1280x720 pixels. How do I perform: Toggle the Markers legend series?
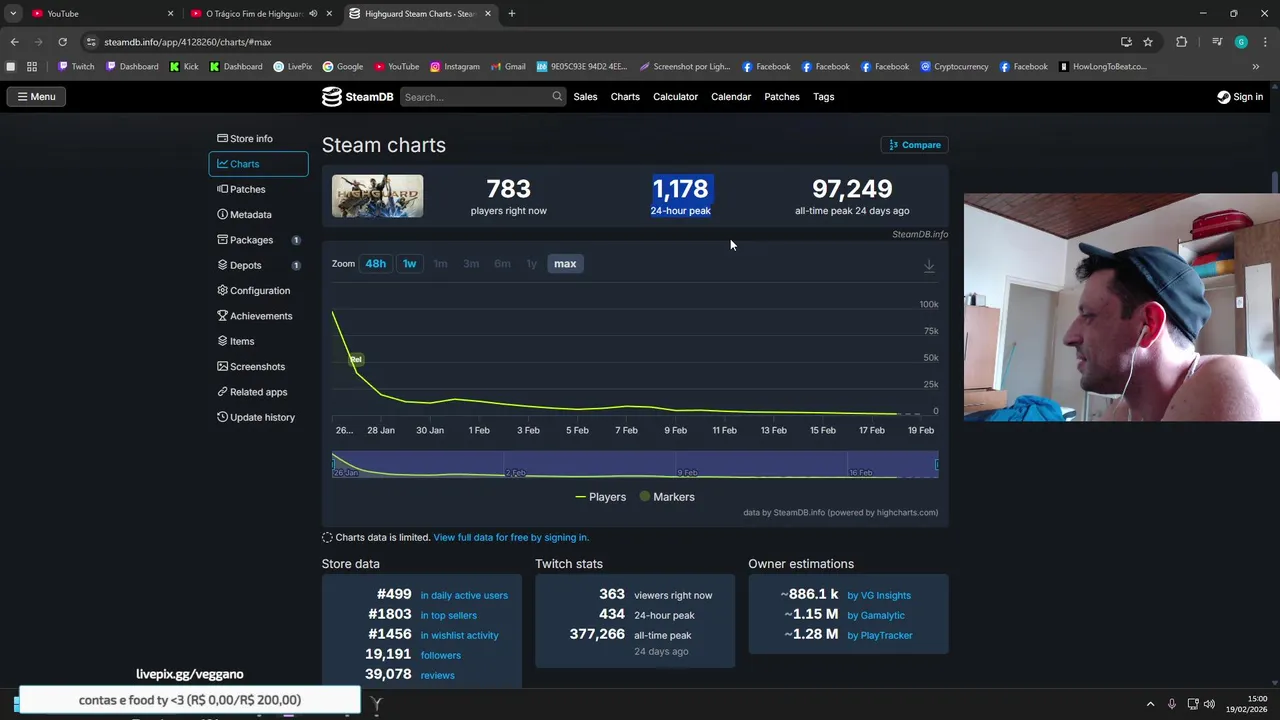[x=666, y=497]
